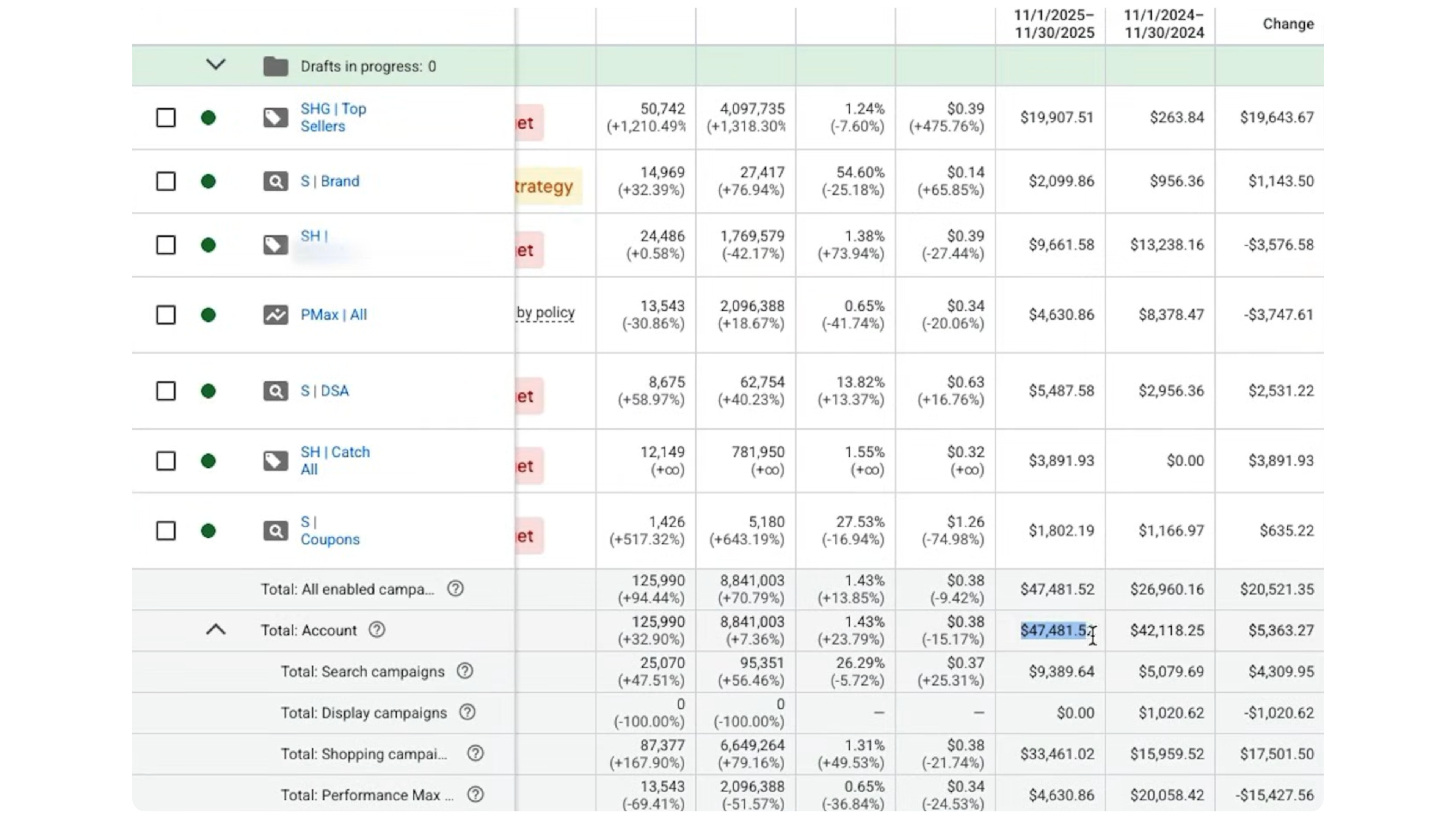Select checkbox for SHG | Top Sellers campaign
This screenshot has height=819, width=1456.
pos(166,118)
